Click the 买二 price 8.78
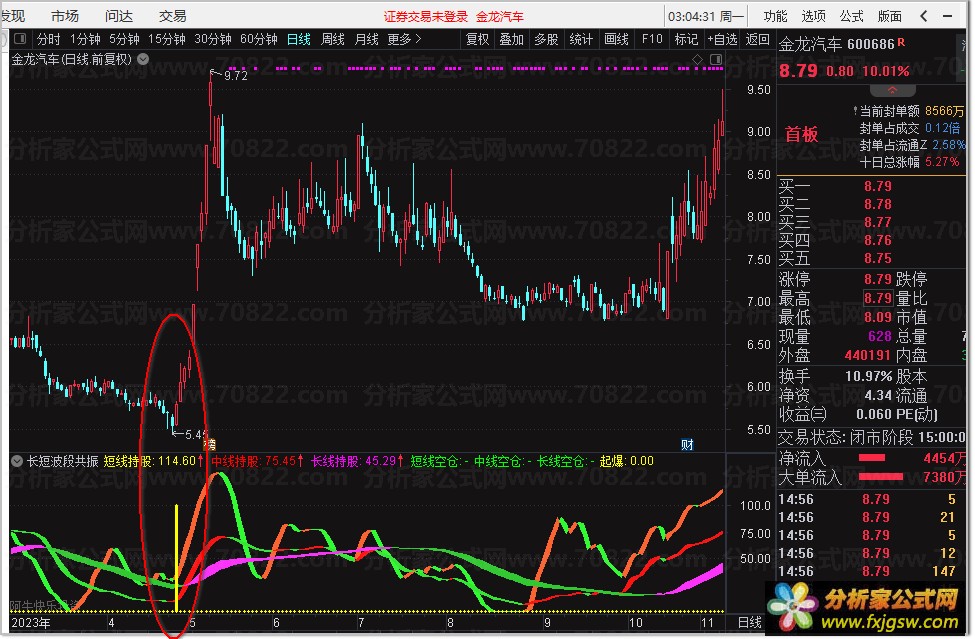The height and width of the screenshot is (639, 975). (x=877, y=204)
